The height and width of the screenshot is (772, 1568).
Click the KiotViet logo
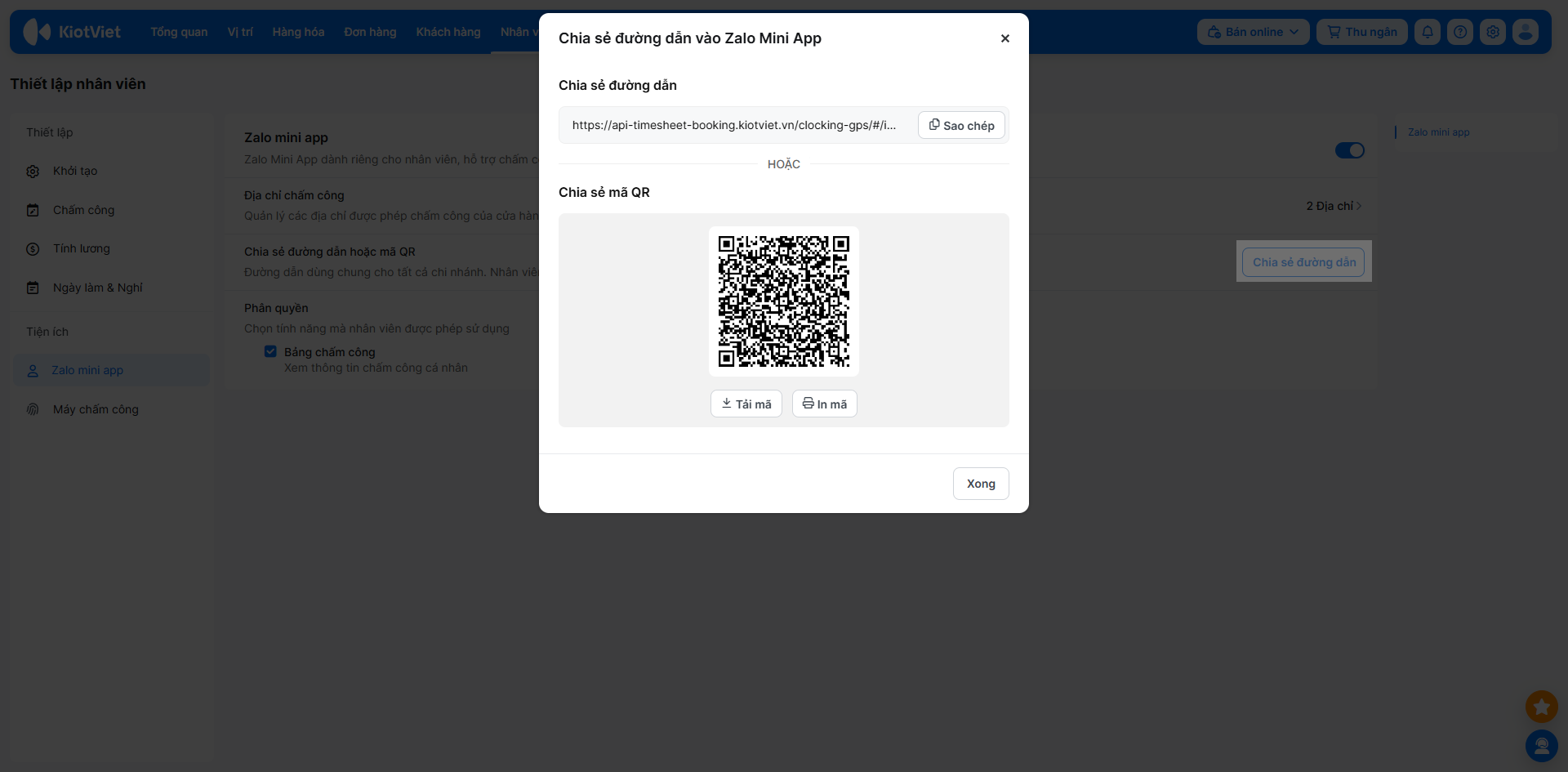tap(72, 32)
